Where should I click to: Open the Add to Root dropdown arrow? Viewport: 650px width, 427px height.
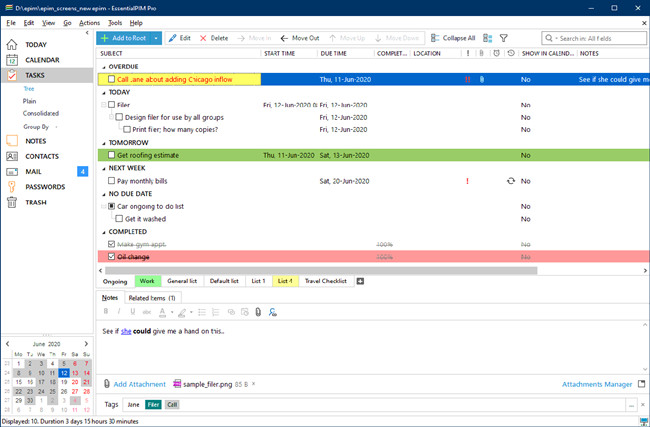tap(156, 38)
